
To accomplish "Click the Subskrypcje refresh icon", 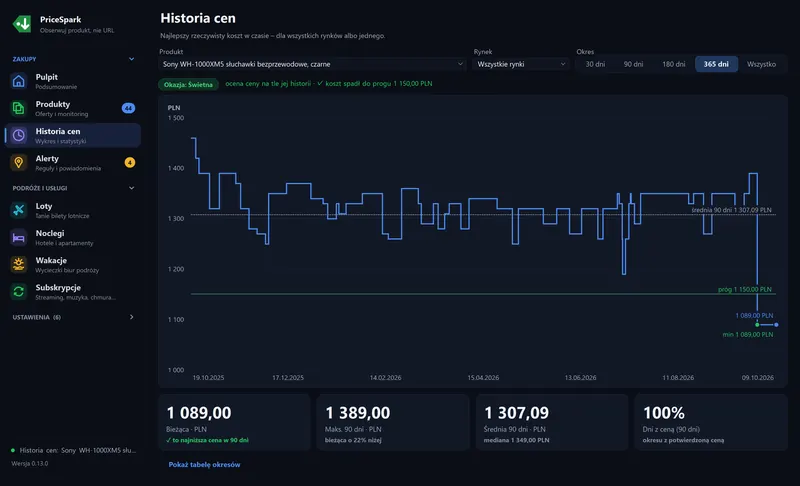I will (x=18, y=291).
